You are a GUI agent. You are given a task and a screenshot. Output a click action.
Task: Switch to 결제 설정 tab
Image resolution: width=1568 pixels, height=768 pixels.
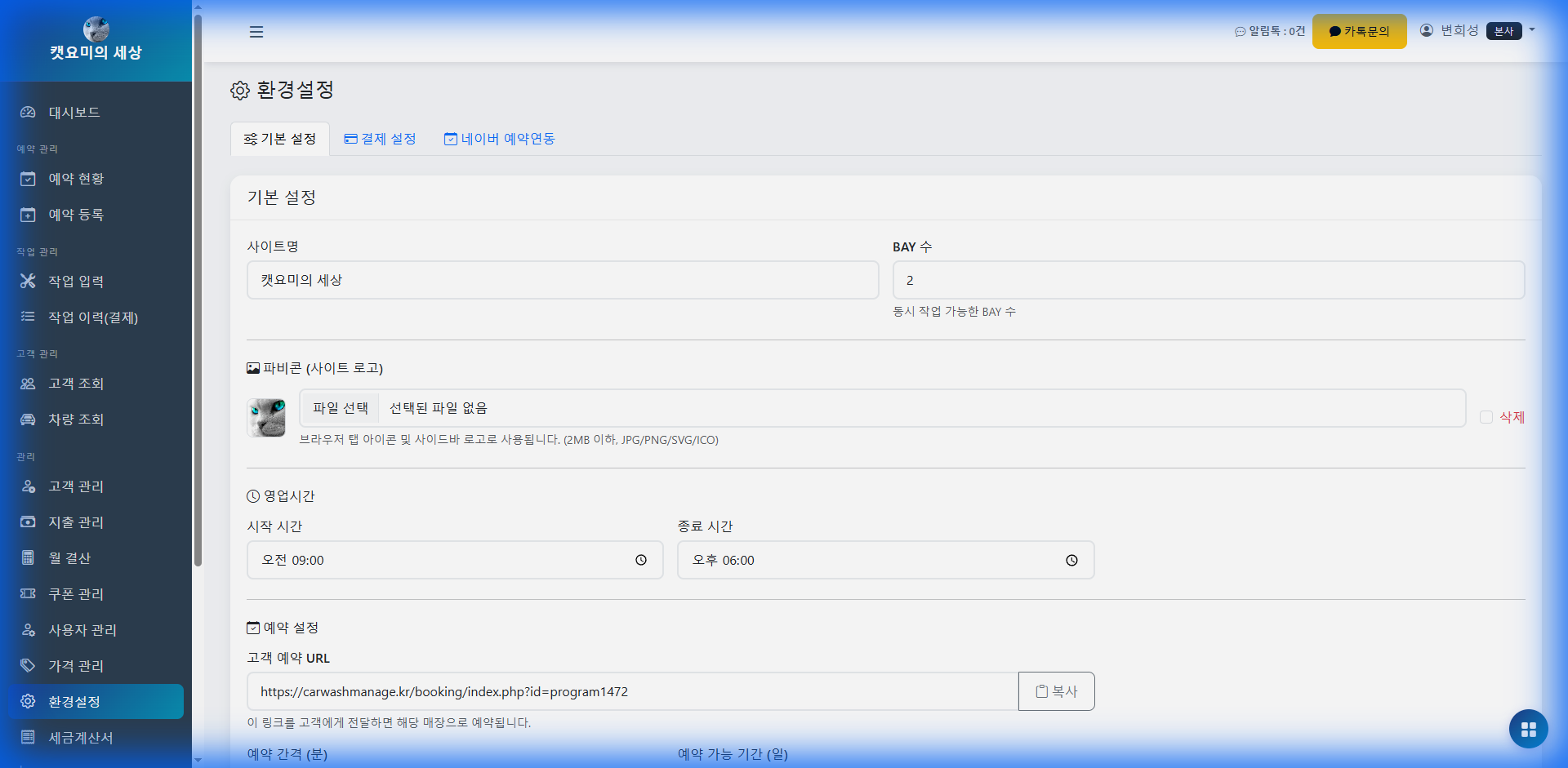pos(380,139)
